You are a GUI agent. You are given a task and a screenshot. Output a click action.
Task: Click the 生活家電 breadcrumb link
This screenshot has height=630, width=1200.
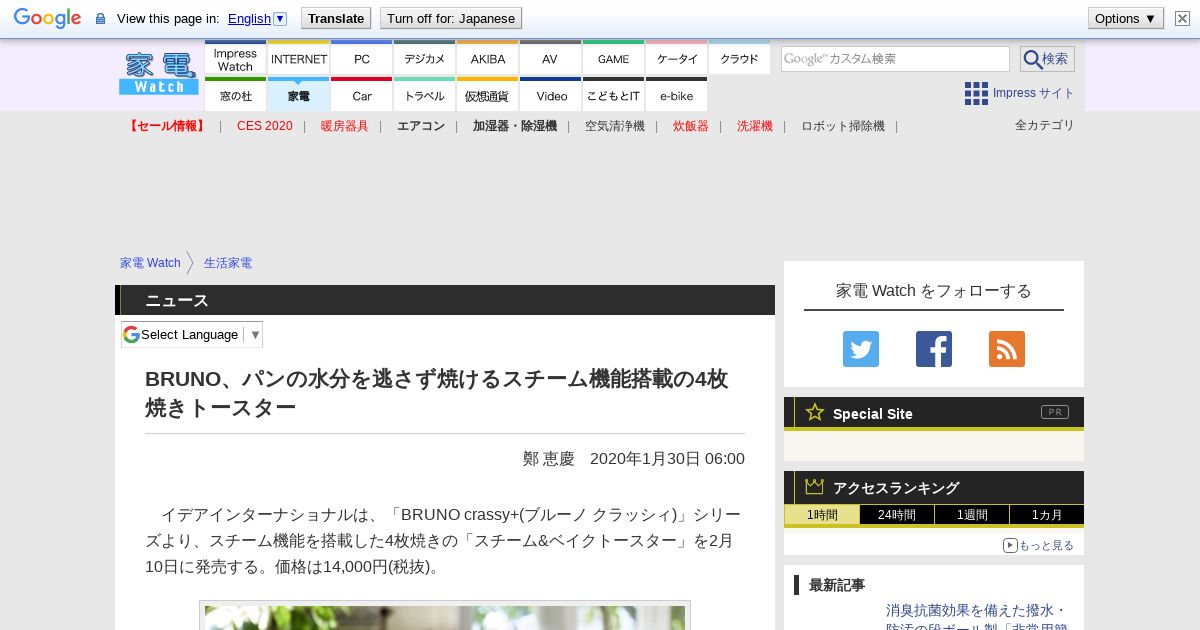[x=228, y=263]
